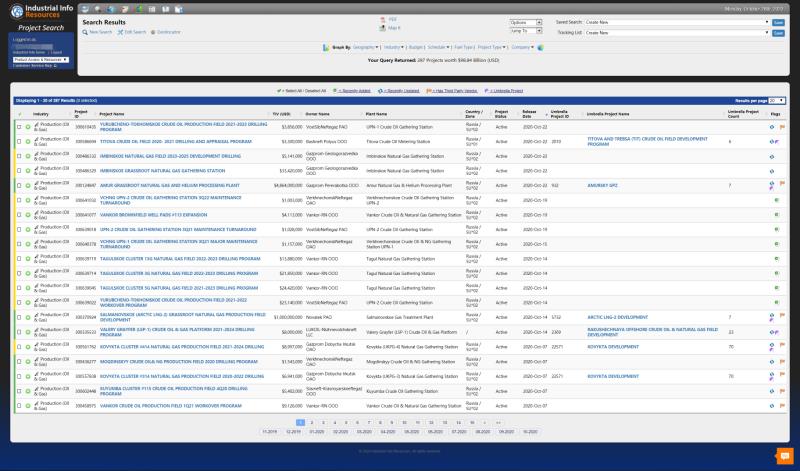
Task: Click the New Search magnifier link
Action: [86, 32]
